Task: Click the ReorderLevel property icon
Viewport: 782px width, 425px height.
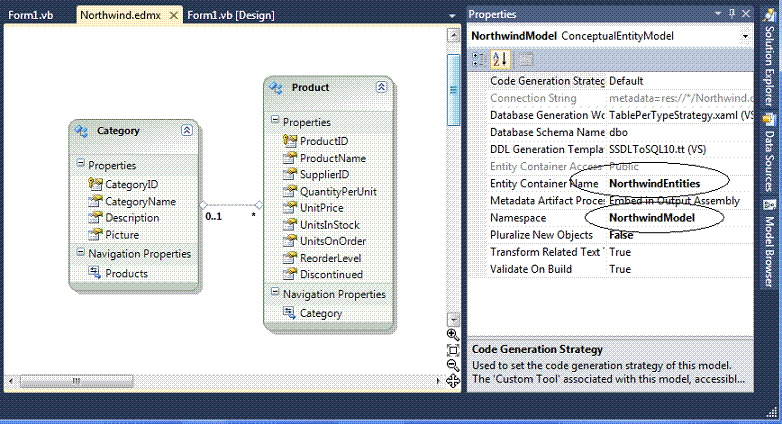Action: [290, 258]
